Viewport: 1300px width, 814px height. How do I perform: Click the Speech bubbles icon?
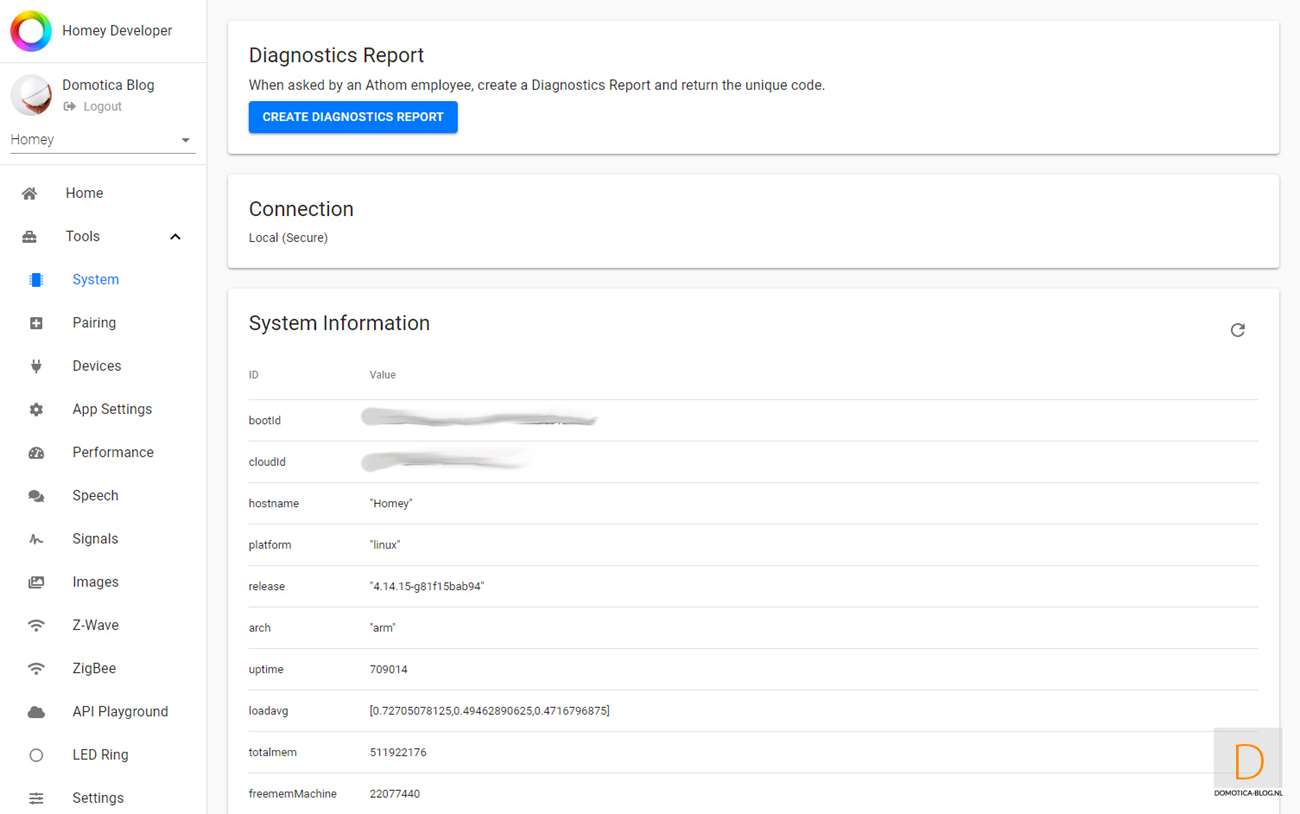[x=36, y=496]
